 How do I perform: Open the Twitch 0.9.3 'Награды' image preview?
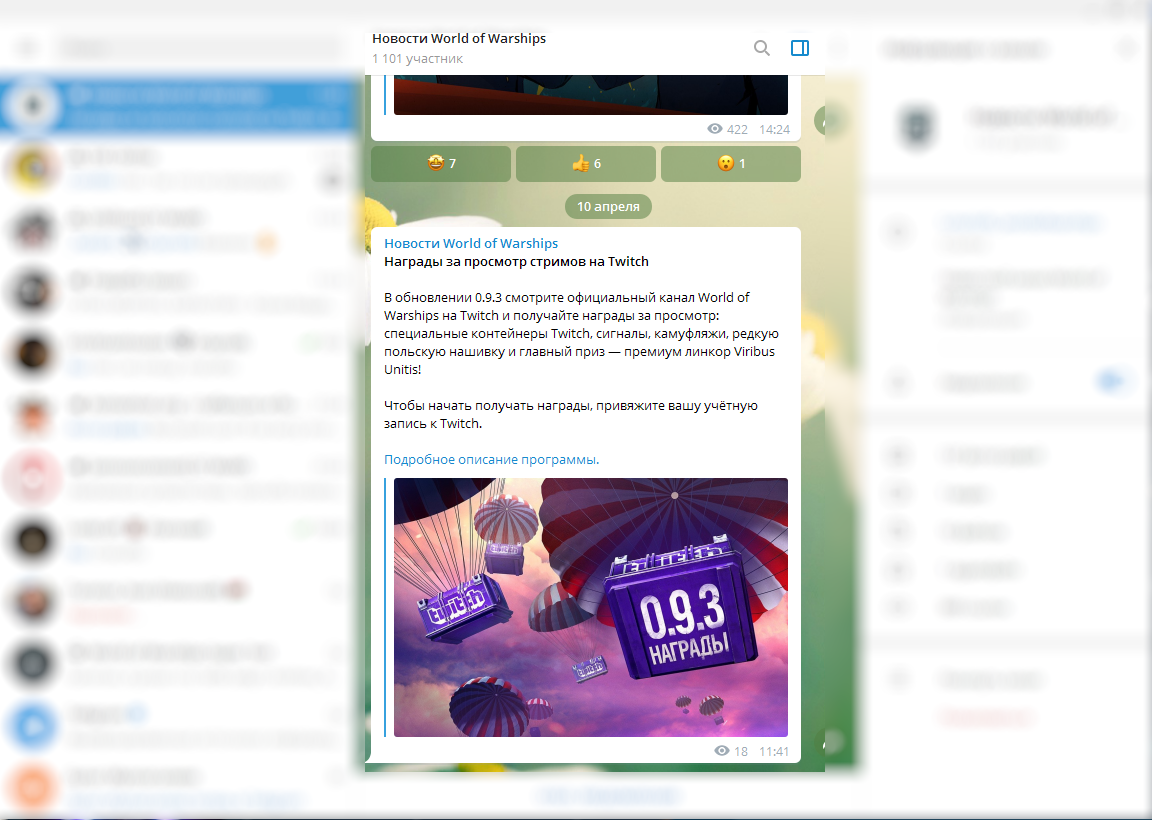[x=591, y=608]
